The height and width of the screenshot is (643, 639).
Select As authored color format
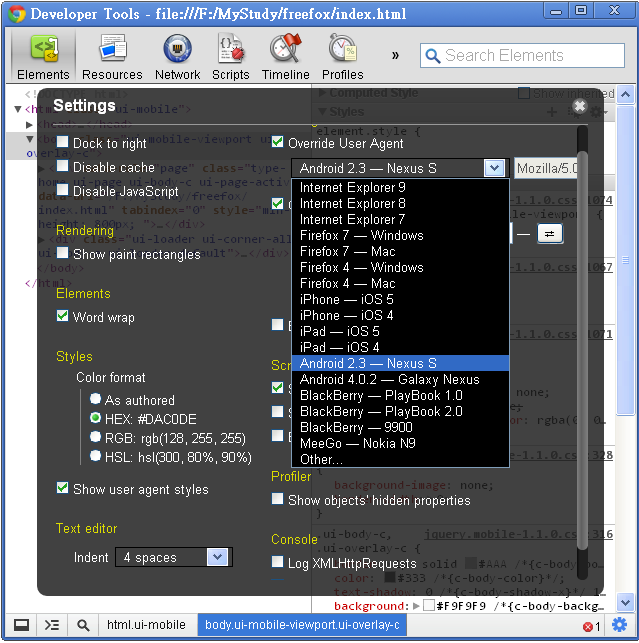tap(95, 398)
